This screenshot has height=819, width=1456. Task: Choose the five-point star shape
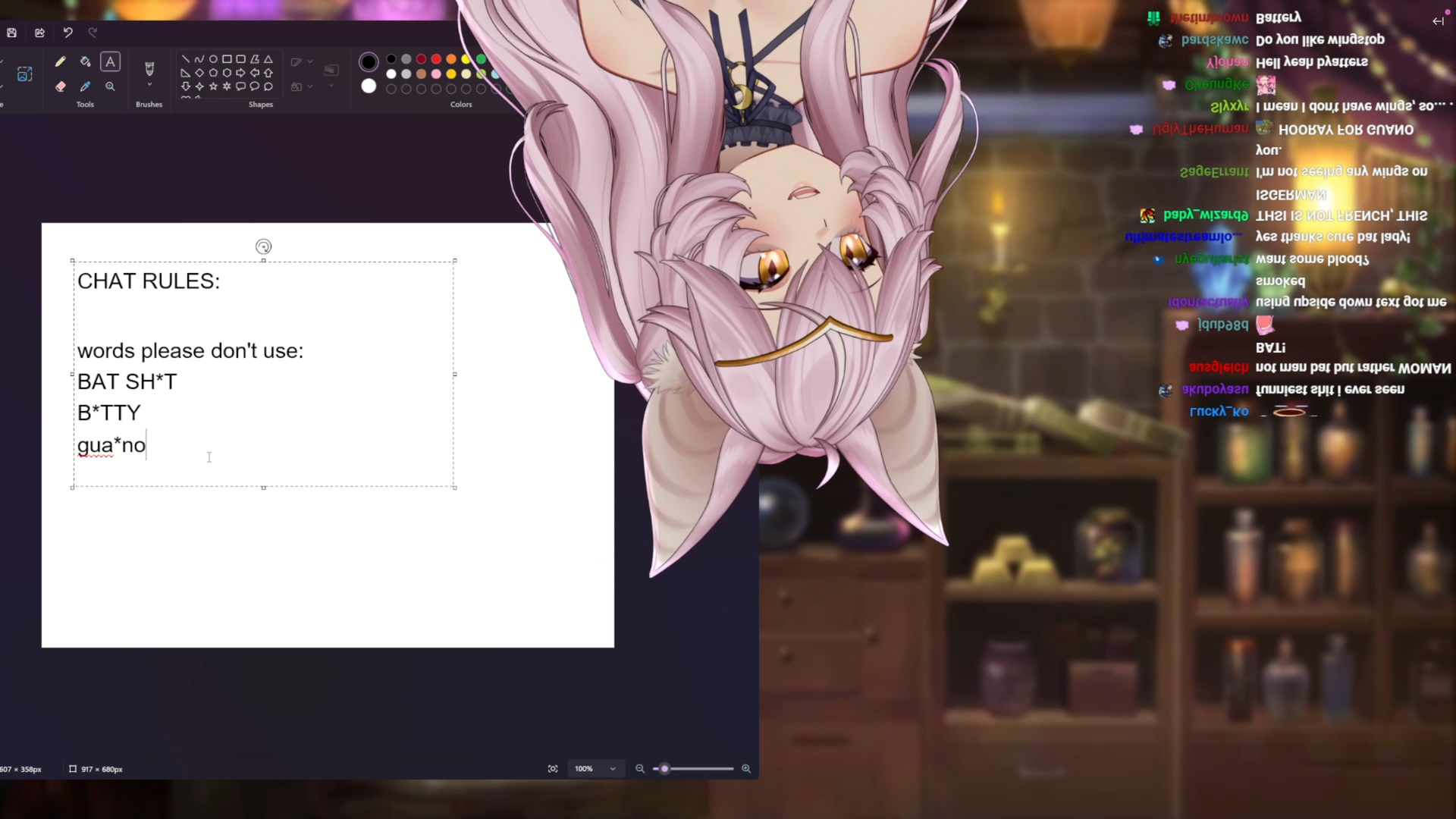pyautogui.click(x=213, y=86)
